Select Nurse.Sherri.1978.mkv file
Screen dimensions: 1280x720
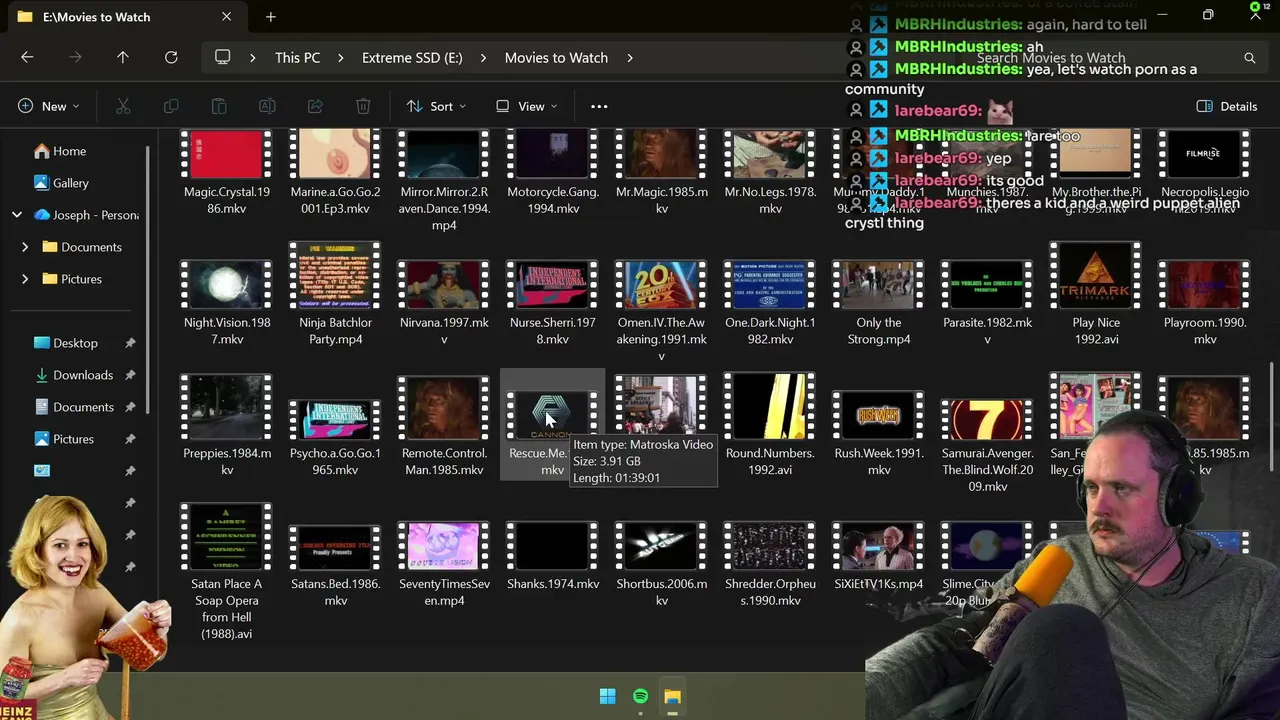coord(553,300)
